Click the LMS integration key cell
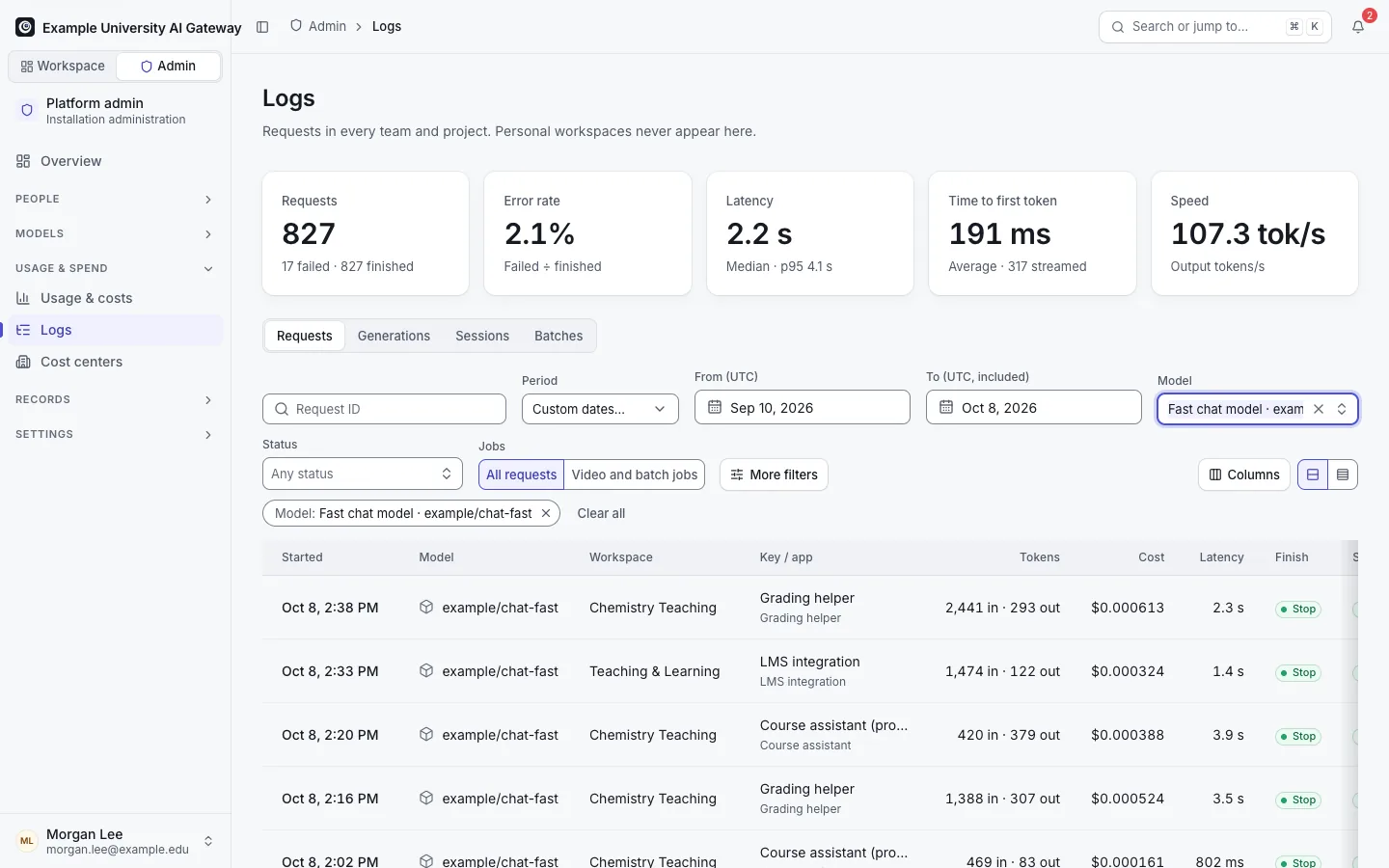Viewport: 1389px width, 868px height. pyautogui.click(x=809, y=671)
